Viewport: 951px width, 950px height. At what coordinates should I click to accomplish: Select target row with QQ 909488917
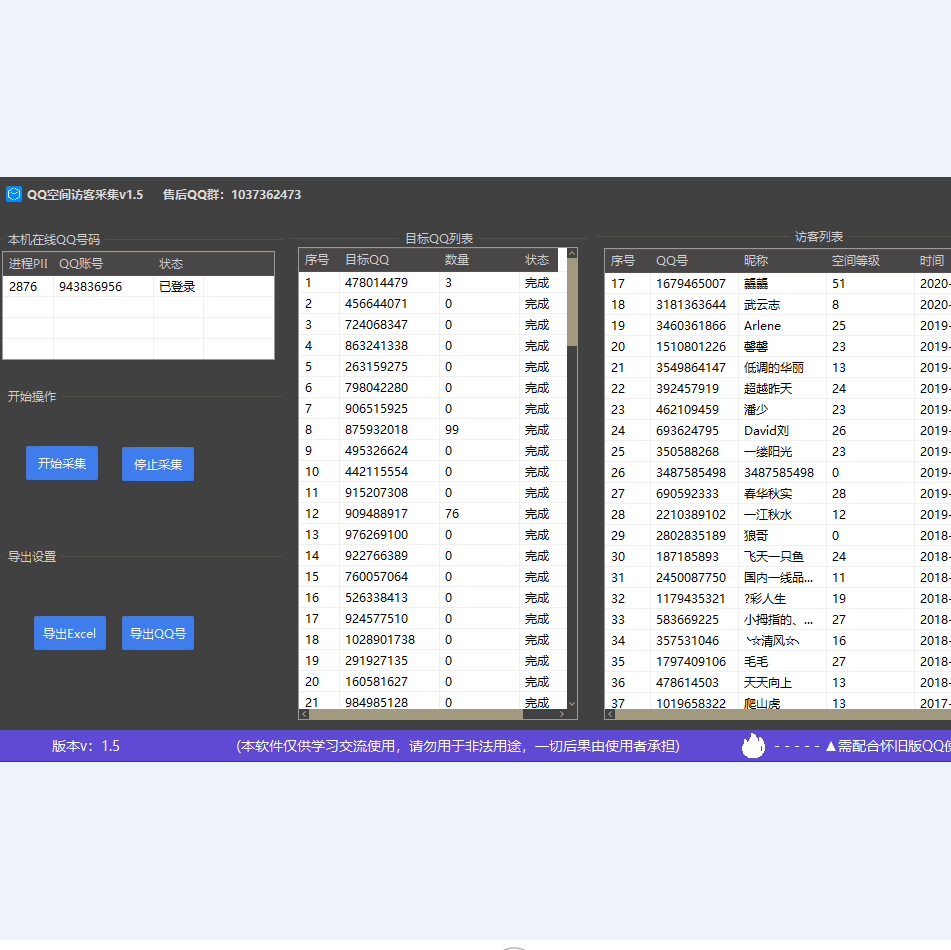tap(376, 514)
